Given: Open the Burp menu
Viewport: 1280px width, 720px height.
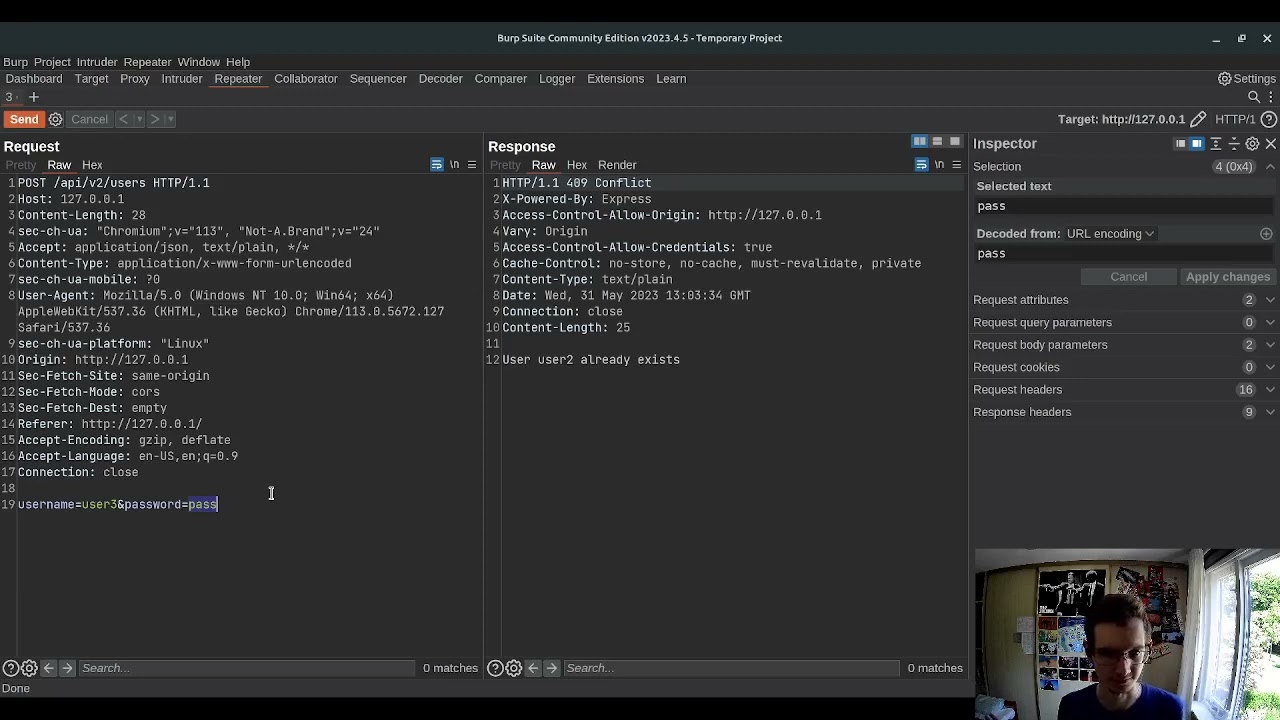Looking at the screenshot, I should (15, 62).
